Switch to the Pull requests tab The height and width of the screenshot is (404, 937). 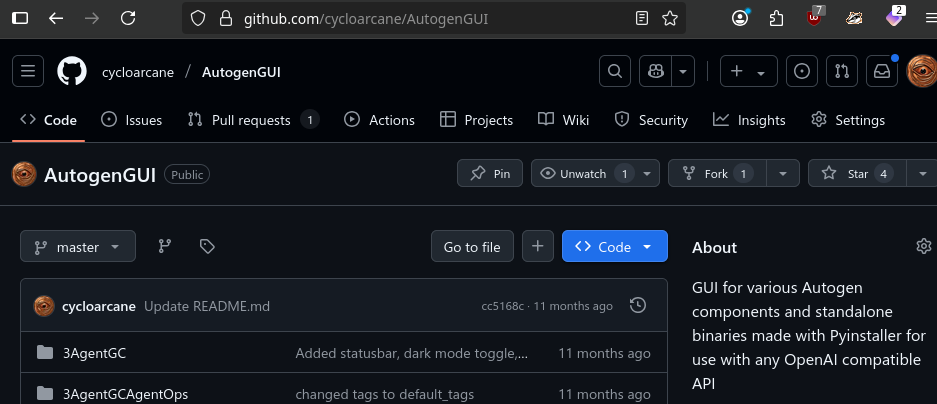click(x=253, y=120)
